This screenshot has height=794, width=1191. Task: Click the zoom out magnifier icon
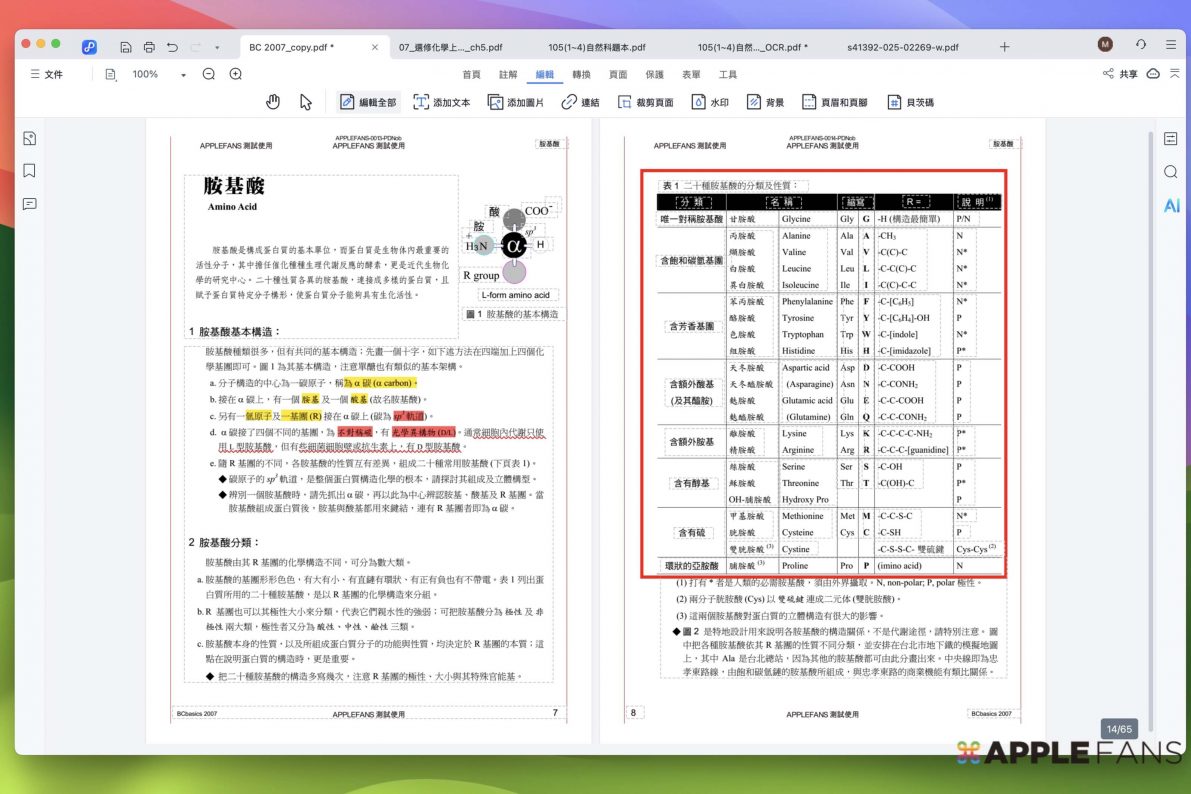point(209,74)
